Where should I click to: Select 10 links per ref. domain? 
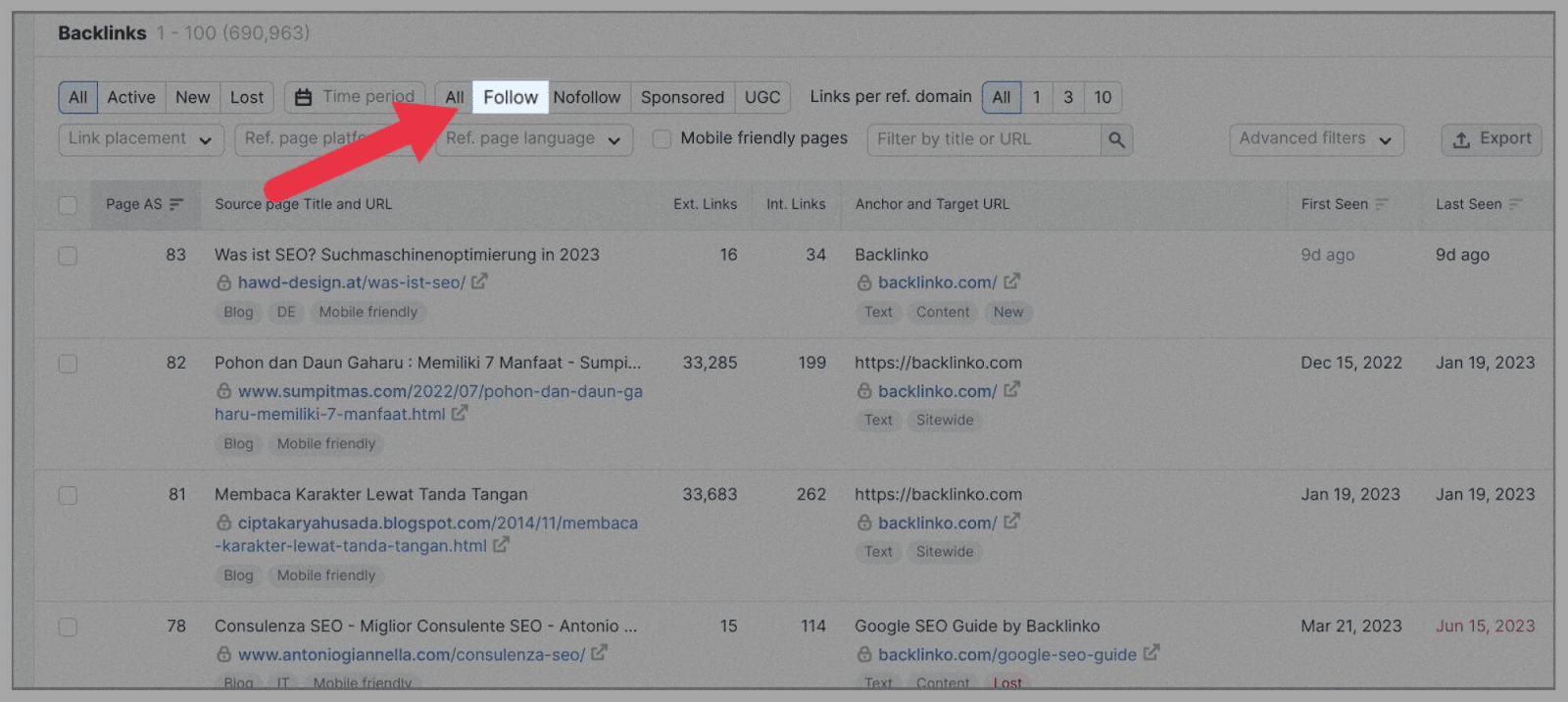coord(1102,97)
